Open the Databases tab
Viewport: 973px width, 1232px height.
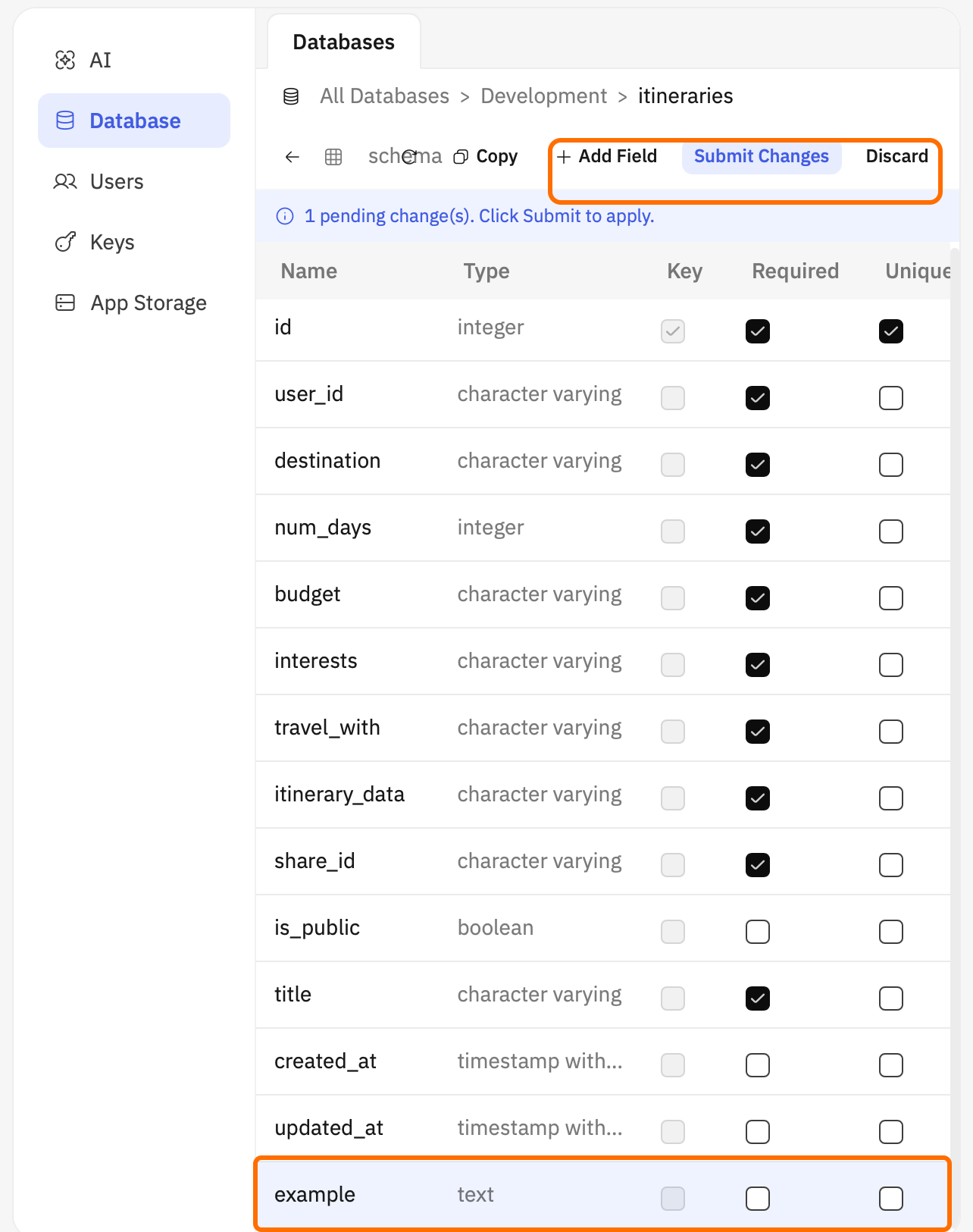344,42
